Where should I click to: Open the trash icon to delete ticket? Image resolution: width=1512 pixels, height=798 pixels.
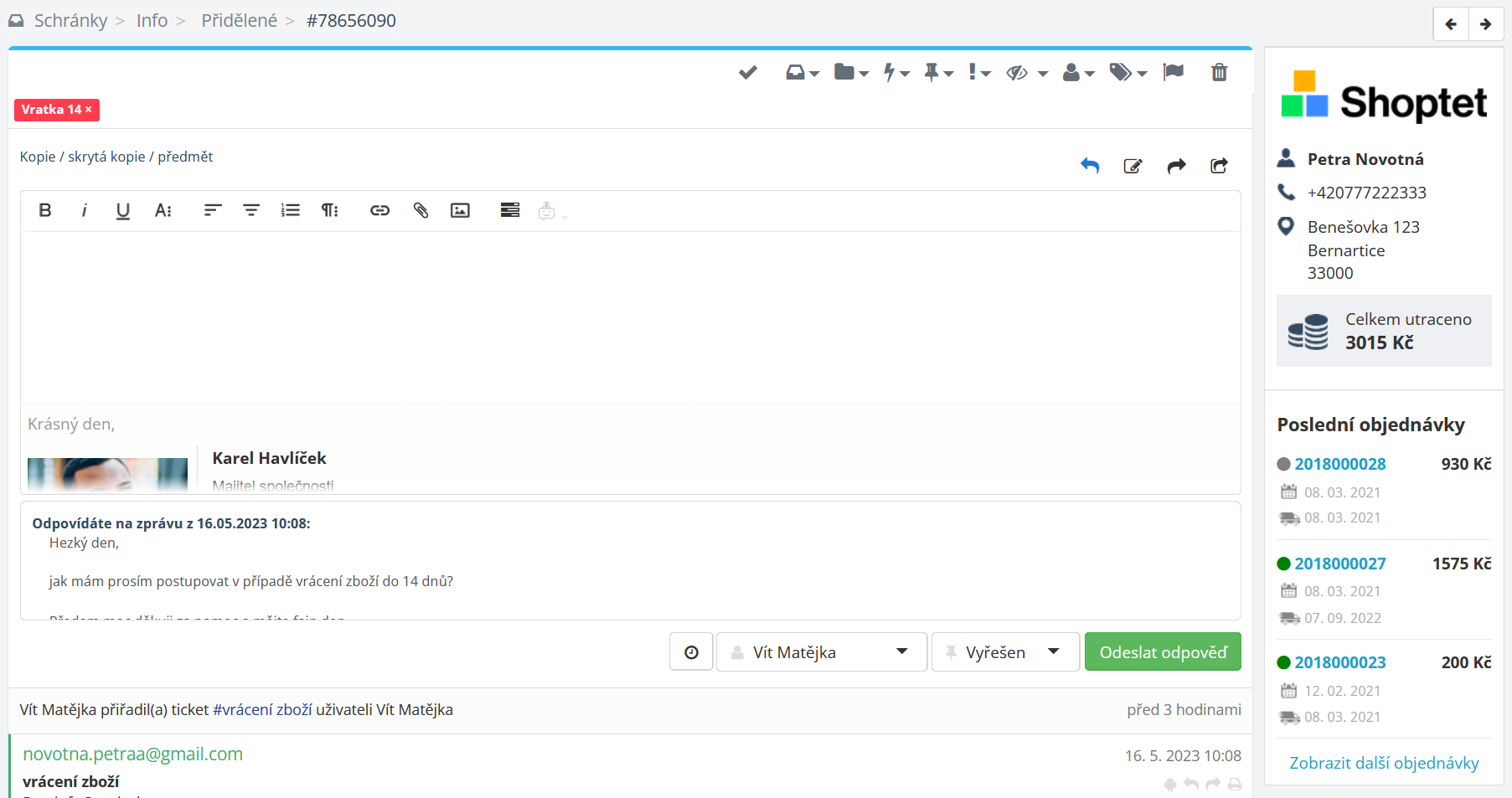click(1219, 73)
